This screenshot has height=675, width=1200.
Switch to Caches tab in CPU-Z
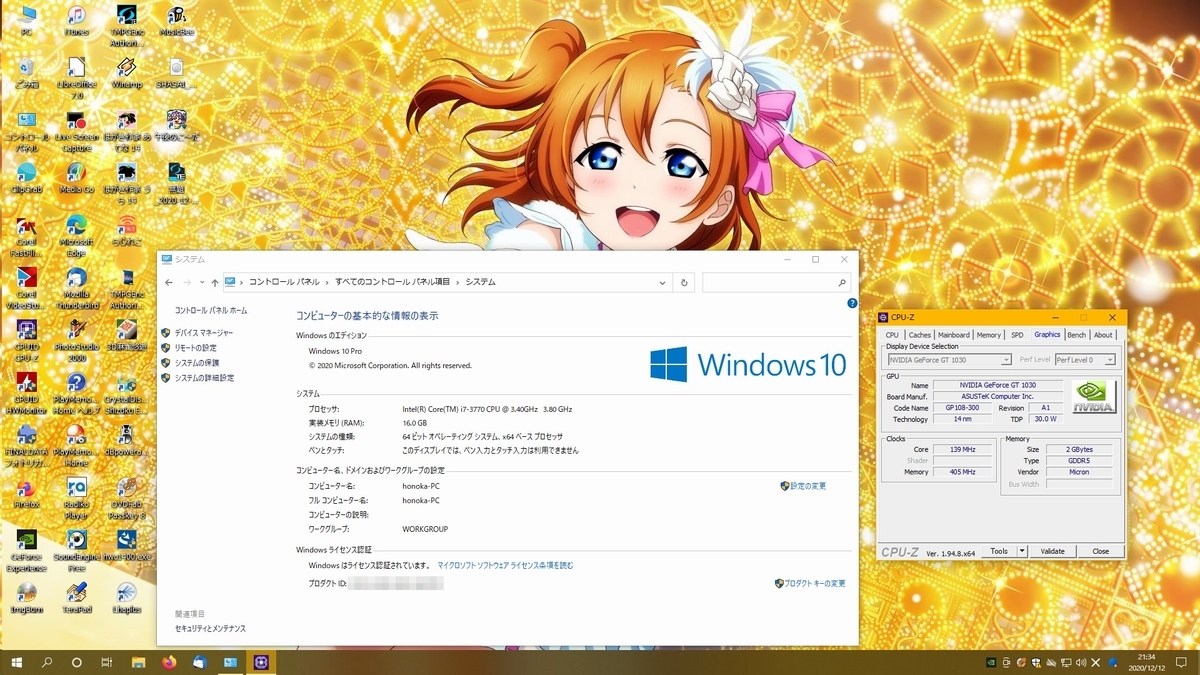(920, 335)
